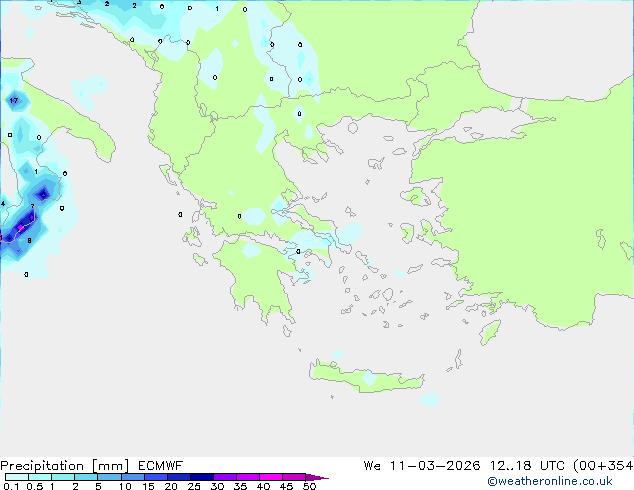The height and width of the screenshot is (490, 634).
Task: Click the legend label '35'
Action: 240,486
